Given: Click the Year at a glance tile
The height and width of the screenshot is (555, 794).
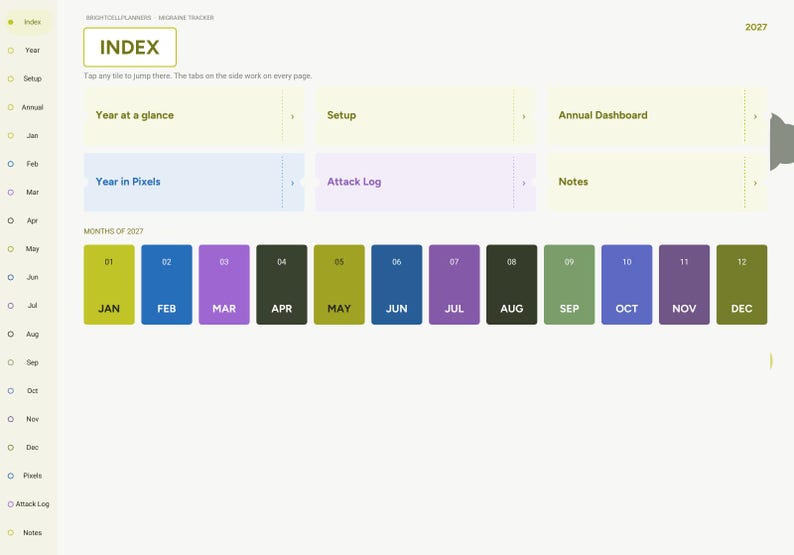Looking at the screenshot, I should (194, 116).
